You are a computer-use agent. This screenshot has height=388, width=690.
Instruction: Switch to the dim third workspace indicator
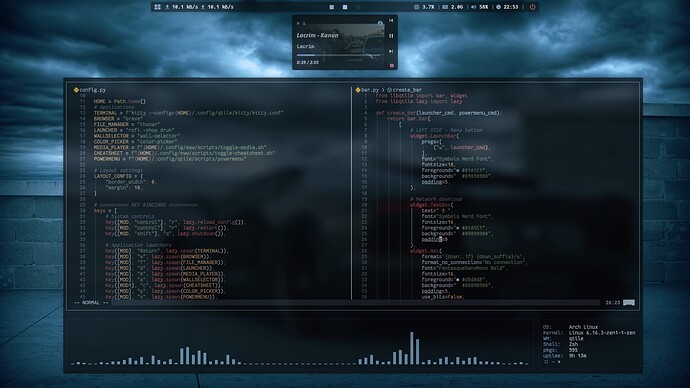tap(358, 7)
